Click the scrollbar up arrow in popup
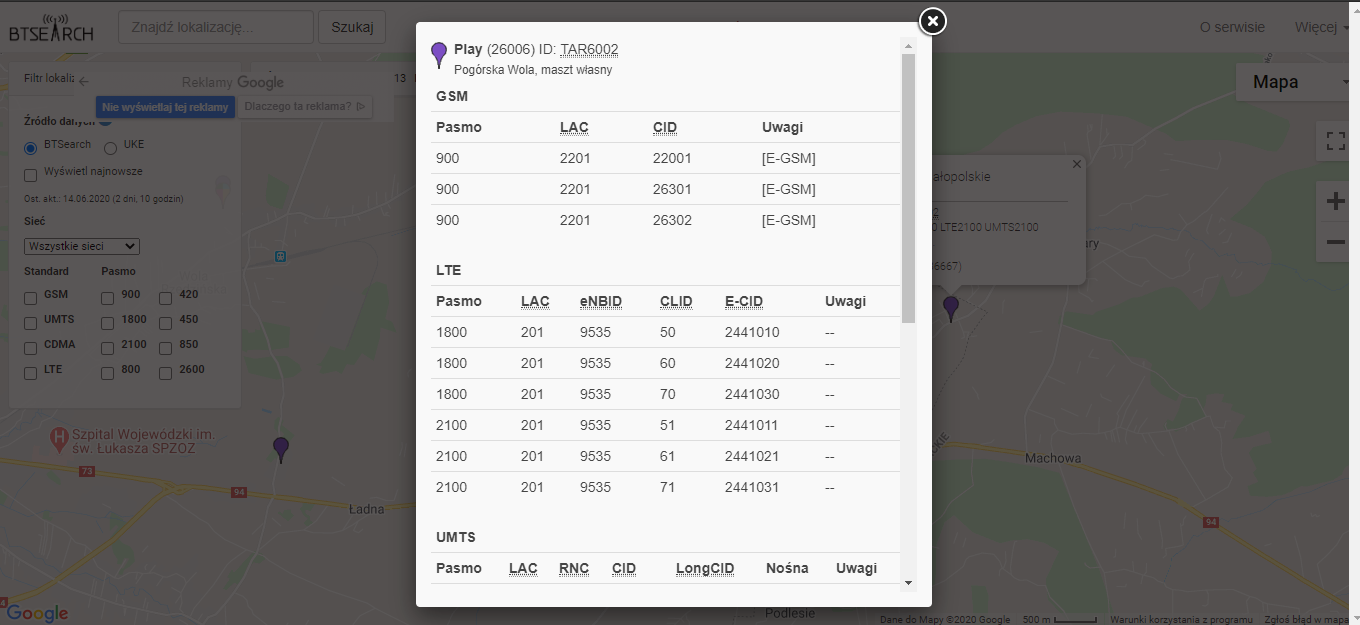 [x=908, y=46]
